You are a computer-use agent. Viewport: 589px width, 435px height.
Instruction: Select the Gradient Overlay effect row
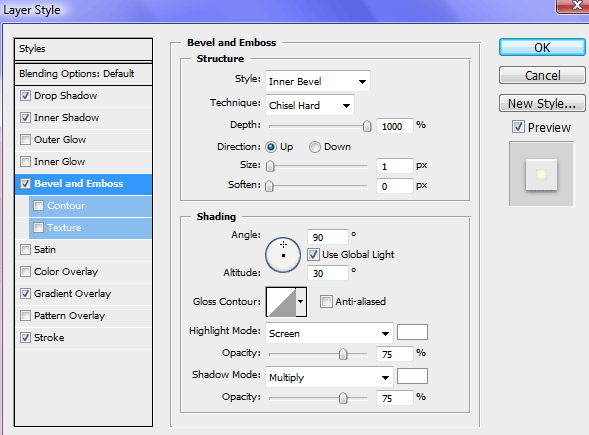coord(83,293)
